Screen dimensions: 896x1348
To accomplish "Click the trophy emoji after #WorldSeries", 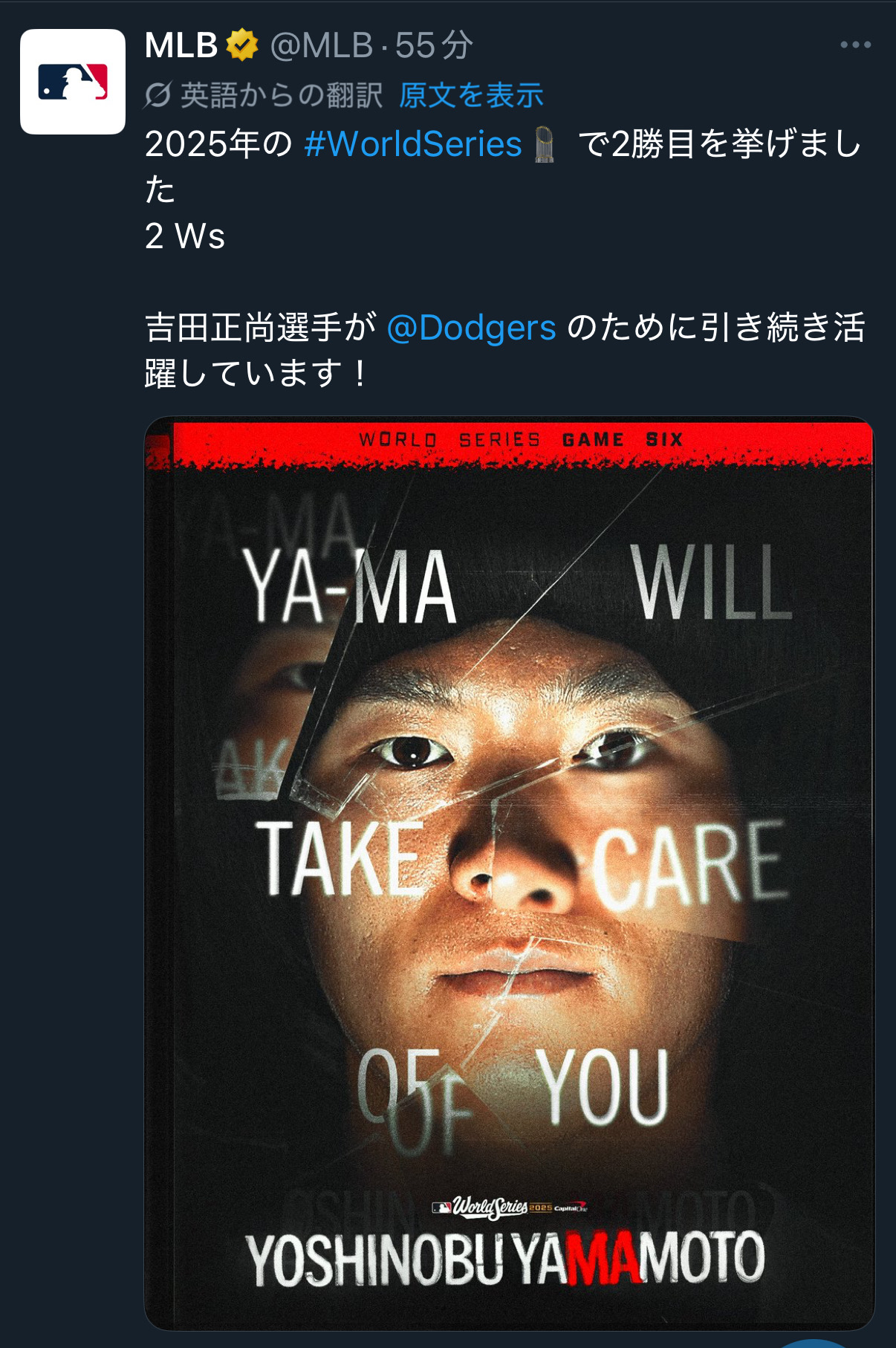I will tap(545, 144).
